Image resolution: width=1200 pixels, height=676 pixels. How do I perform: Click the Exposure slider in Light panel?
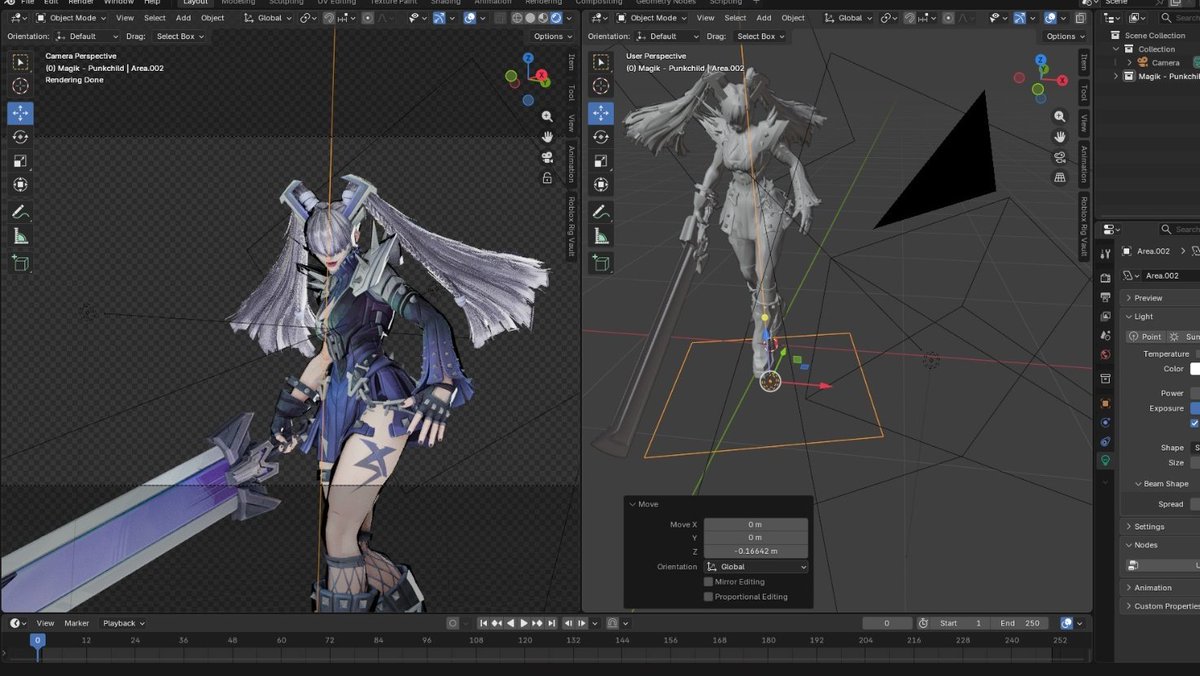tap(1195, 408)
